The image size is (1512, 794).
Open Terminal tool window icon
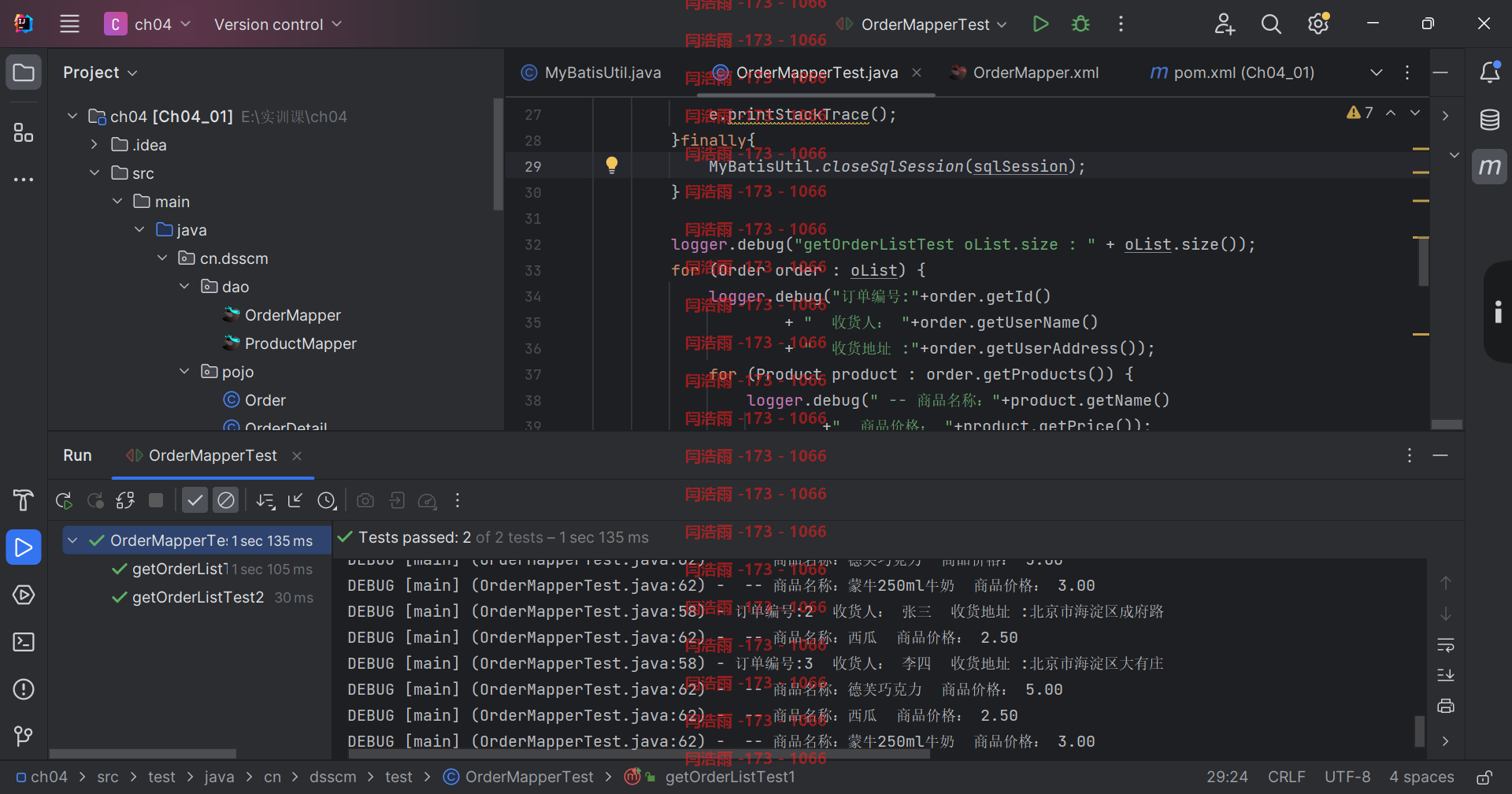pos(24,642)
